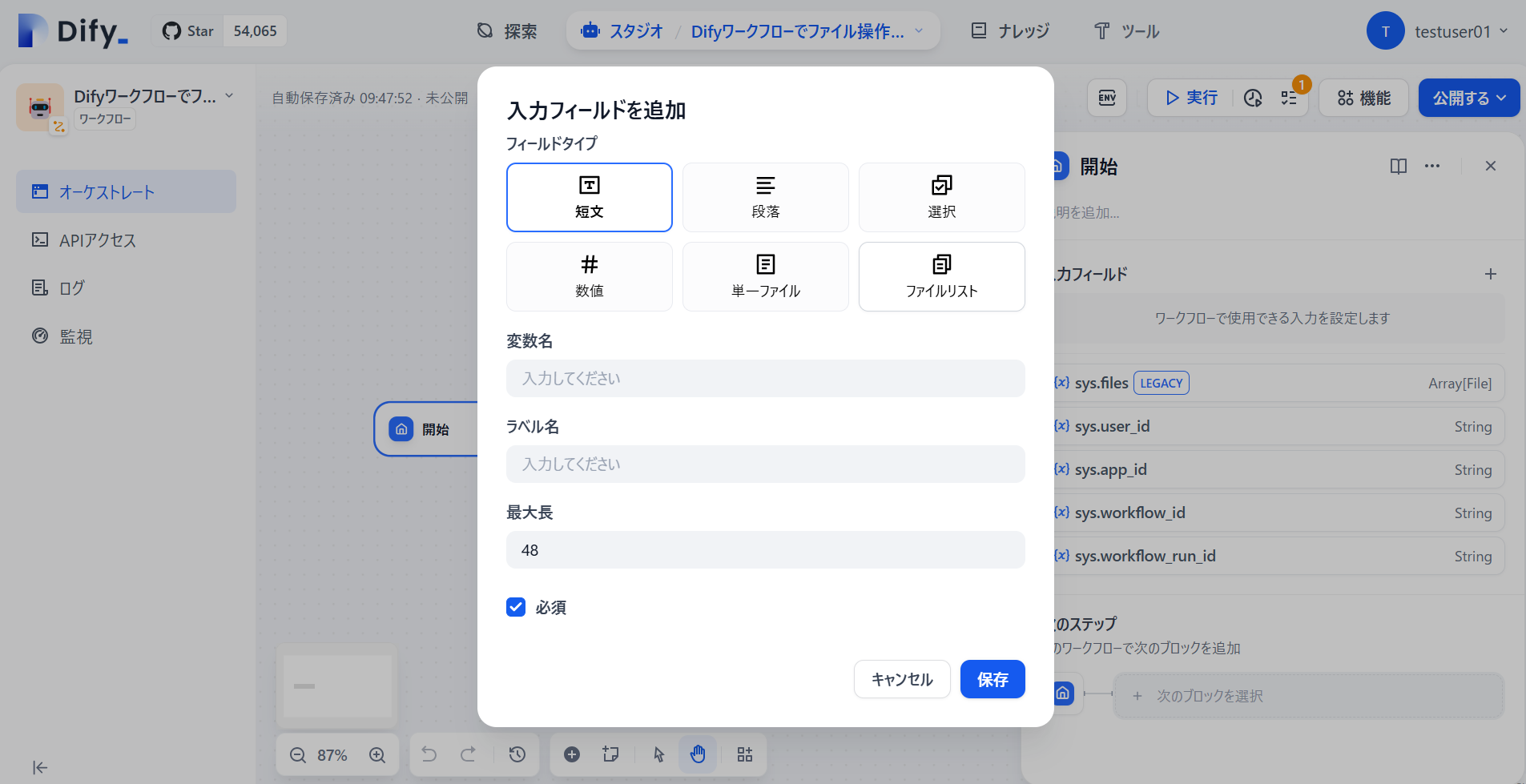The height and width of the screenshot is (784, 1526).
Task: Select the ファイルリスト field type
Action: coord(940,276)
